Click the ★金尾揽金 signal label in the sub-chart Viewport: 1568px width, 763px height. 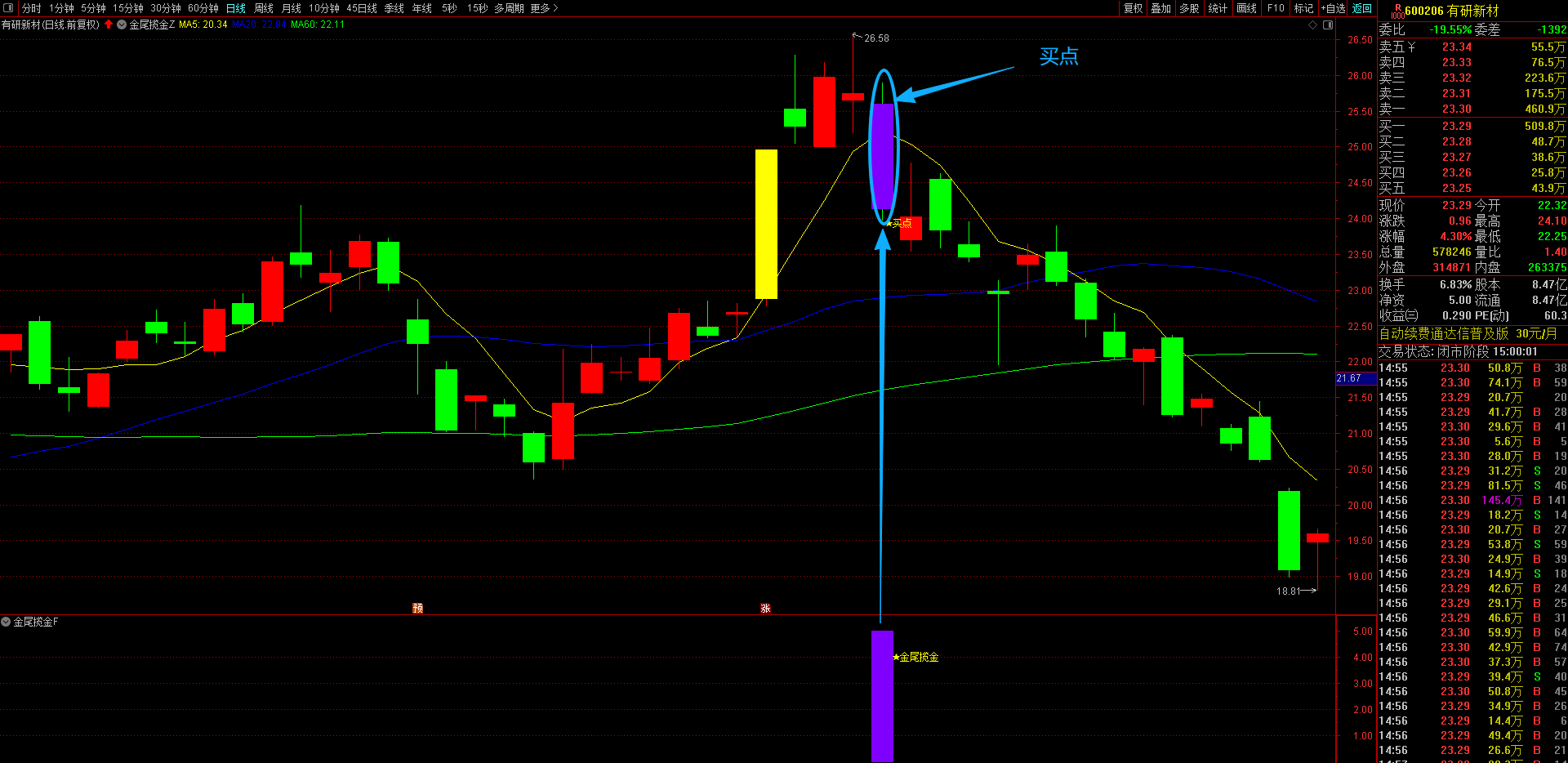(x=916, y=657)
